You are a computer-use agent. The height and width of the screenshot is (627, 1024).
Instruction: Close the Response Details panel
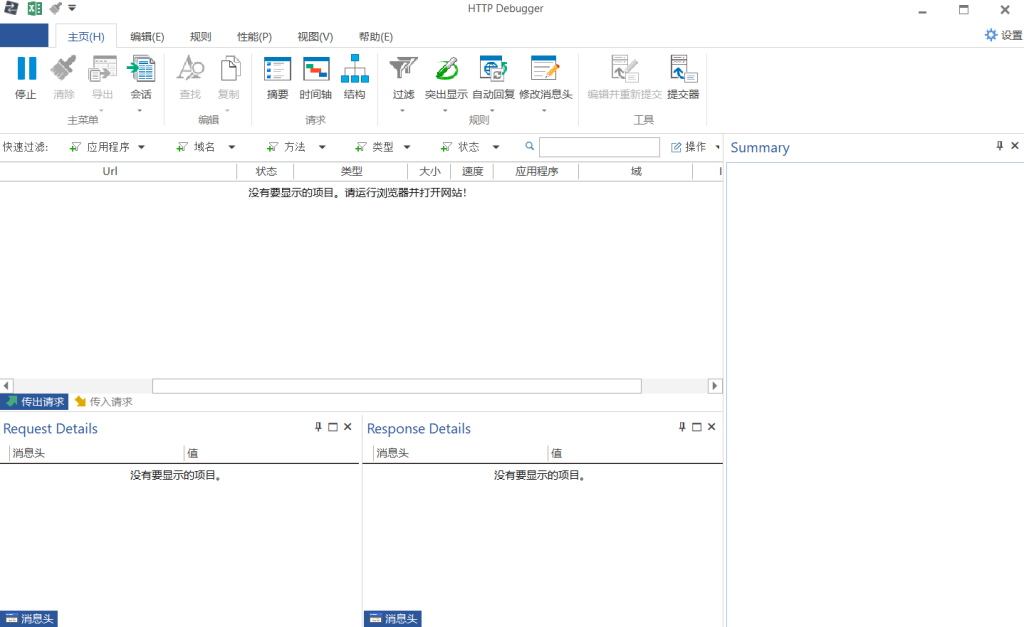[x=712, y=426]
